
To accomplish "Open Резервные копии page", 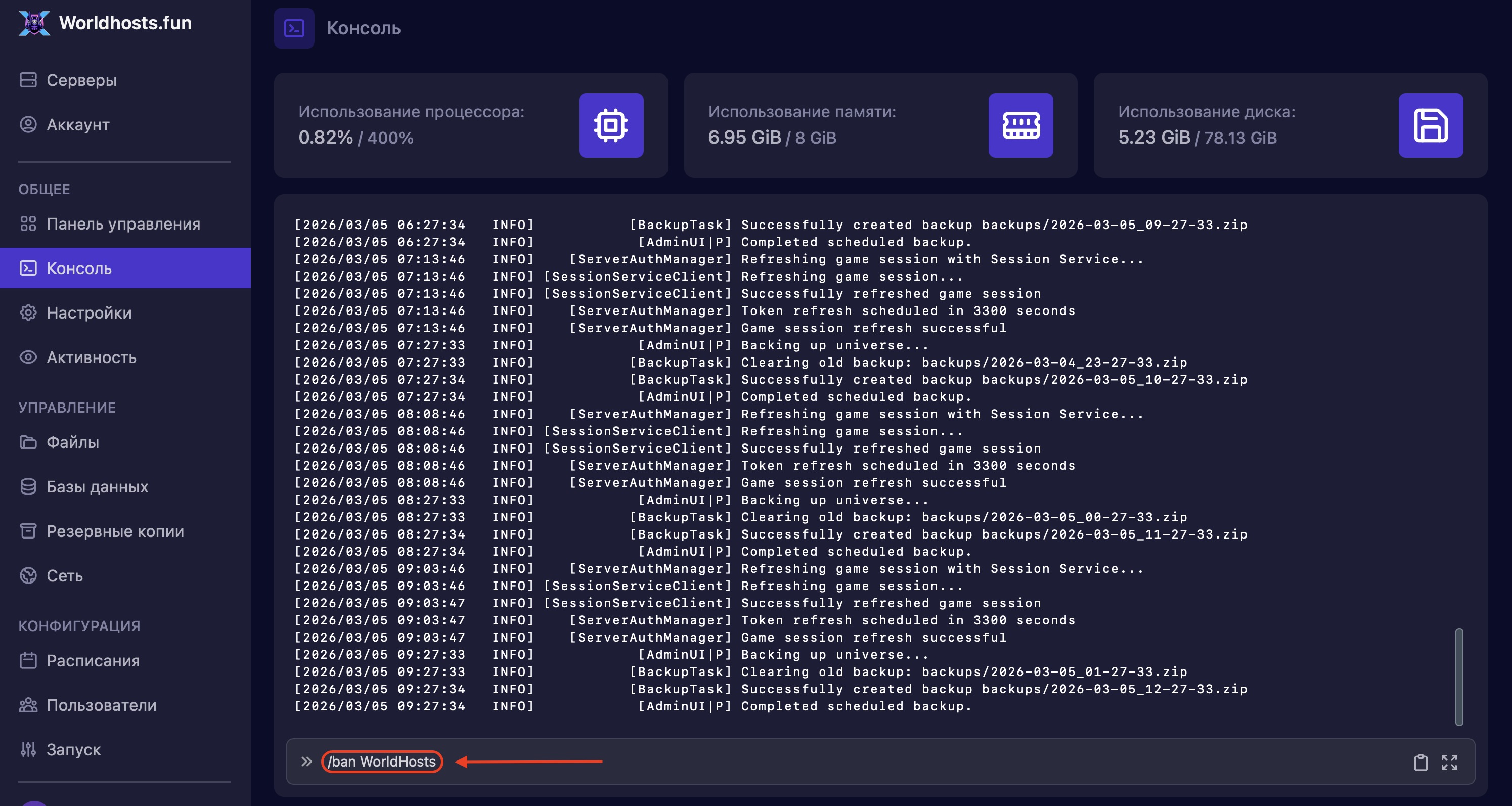I will click(x=115, y=531).
